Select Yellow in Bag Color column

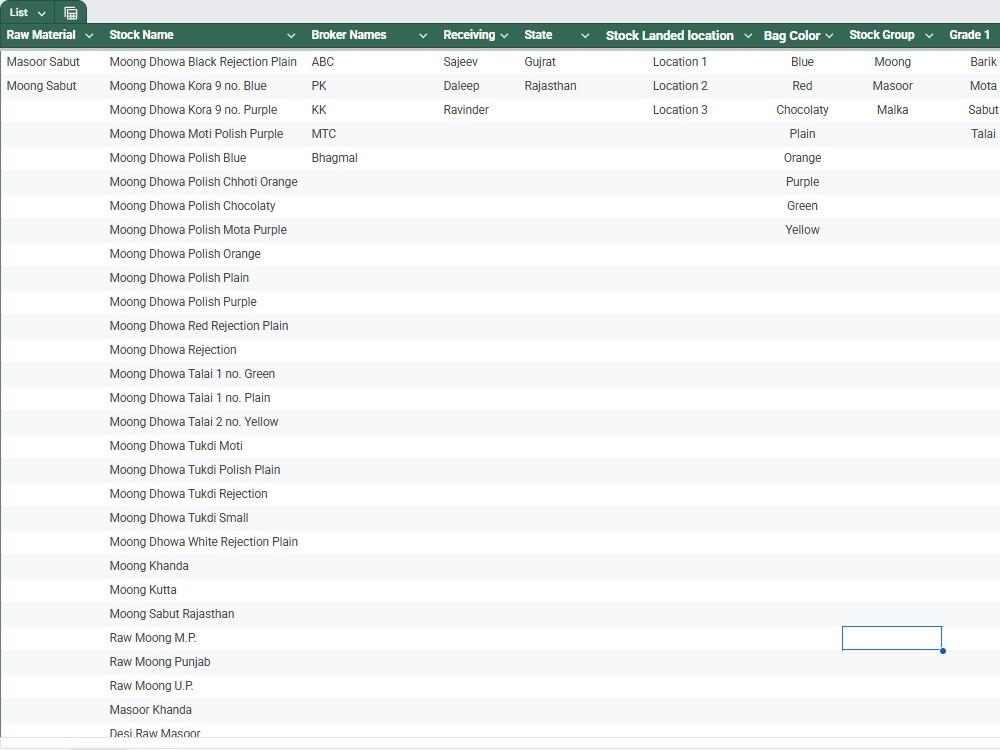[802, 230]
